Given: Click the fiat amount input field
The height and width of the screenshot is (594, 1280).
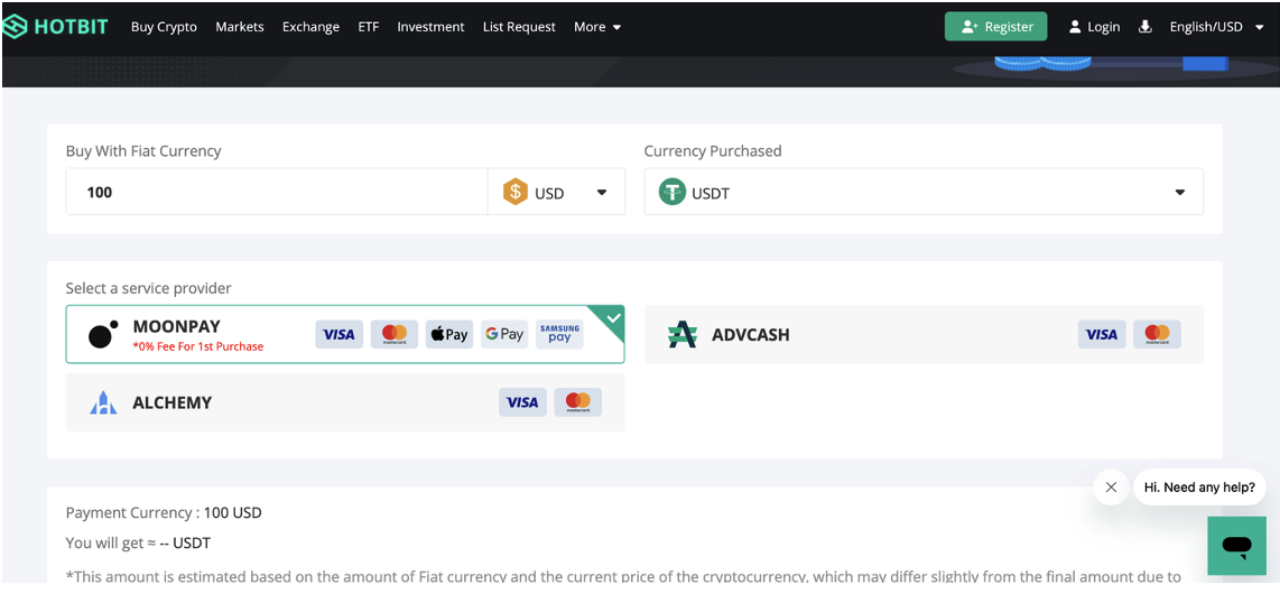Looking at the screenshot, I should [276, 192].
